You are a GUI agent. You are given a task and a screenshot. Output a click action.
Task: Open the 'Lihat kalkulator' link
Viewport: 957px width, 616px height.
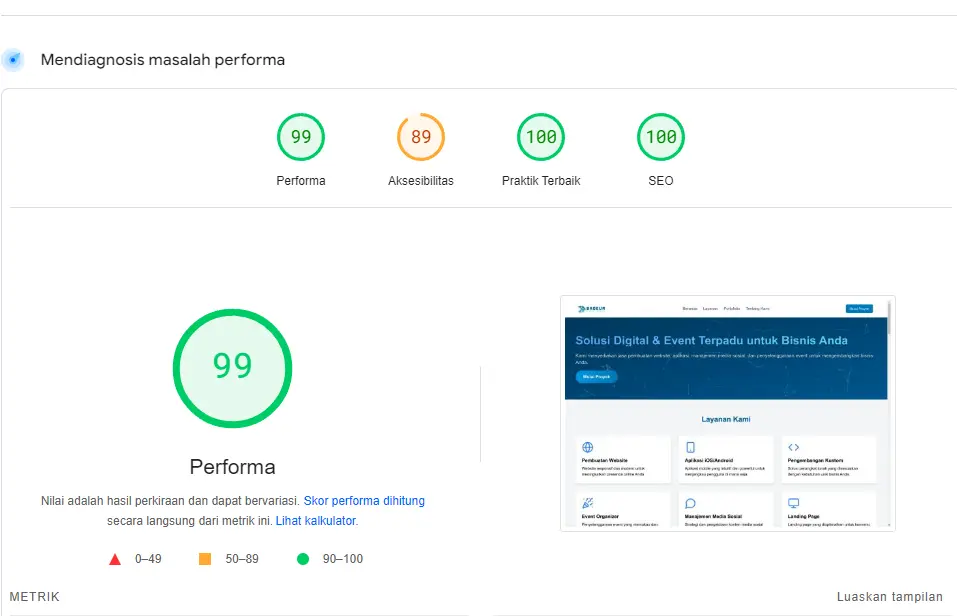(315, 521)
